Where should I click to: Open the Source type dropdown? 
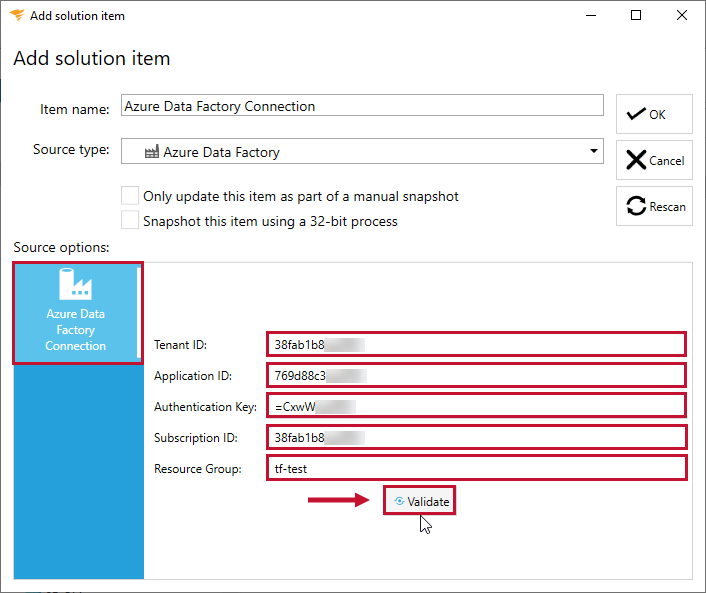coord(362,151)
